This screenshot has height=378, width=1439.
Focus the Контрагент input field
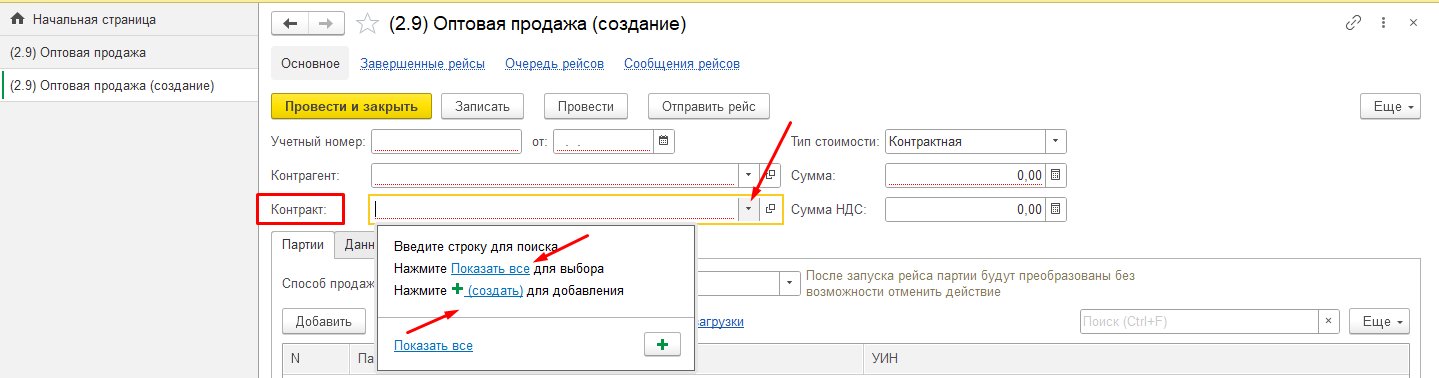point(555,175)
